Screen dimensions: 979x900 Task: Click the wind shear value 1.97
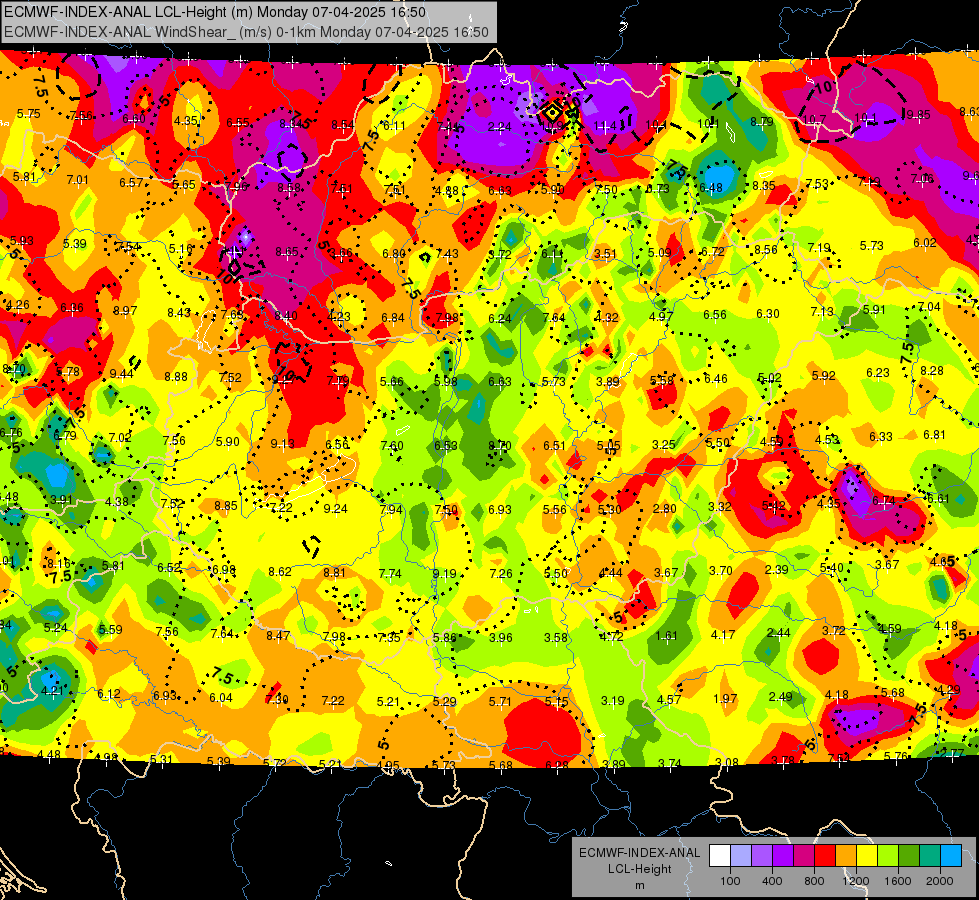(x=725, y=698)
